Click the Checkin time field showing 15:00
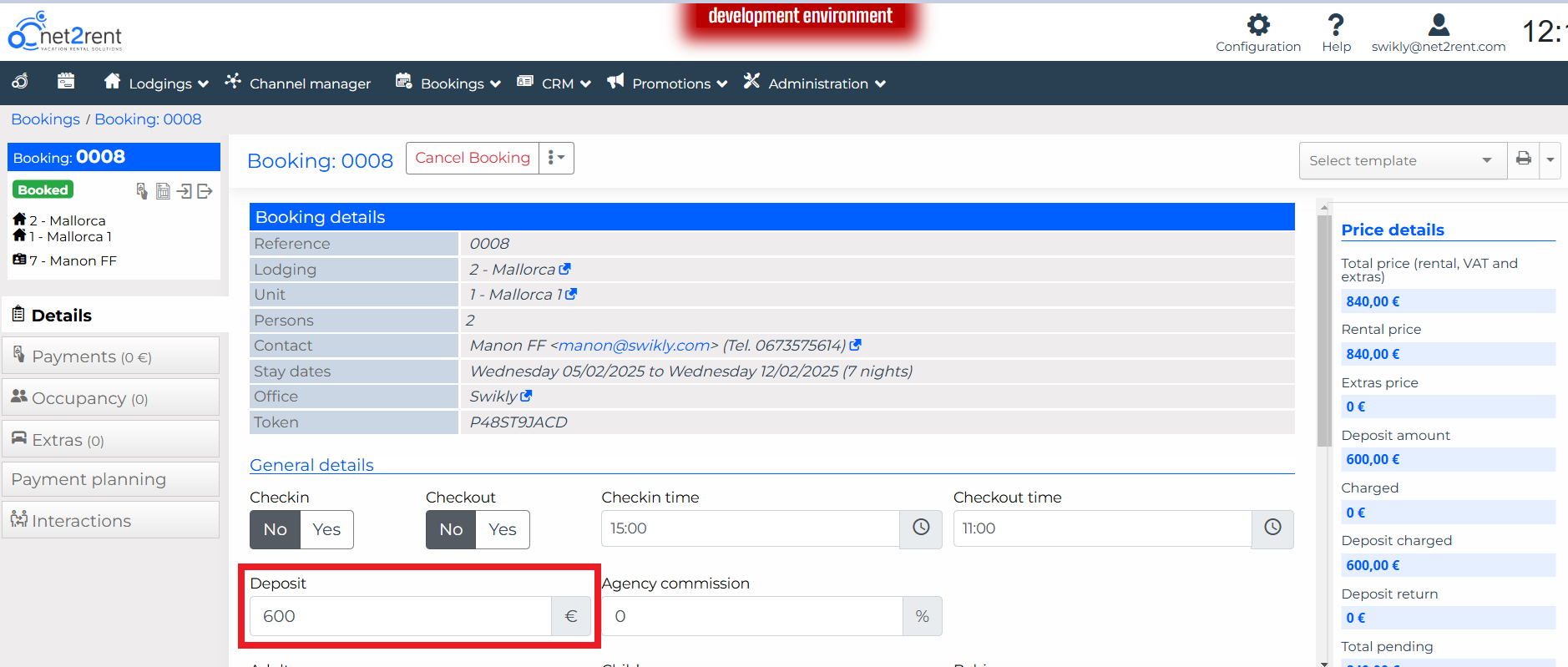This screenshot has height=667, width=1568. tap(751, 528)
